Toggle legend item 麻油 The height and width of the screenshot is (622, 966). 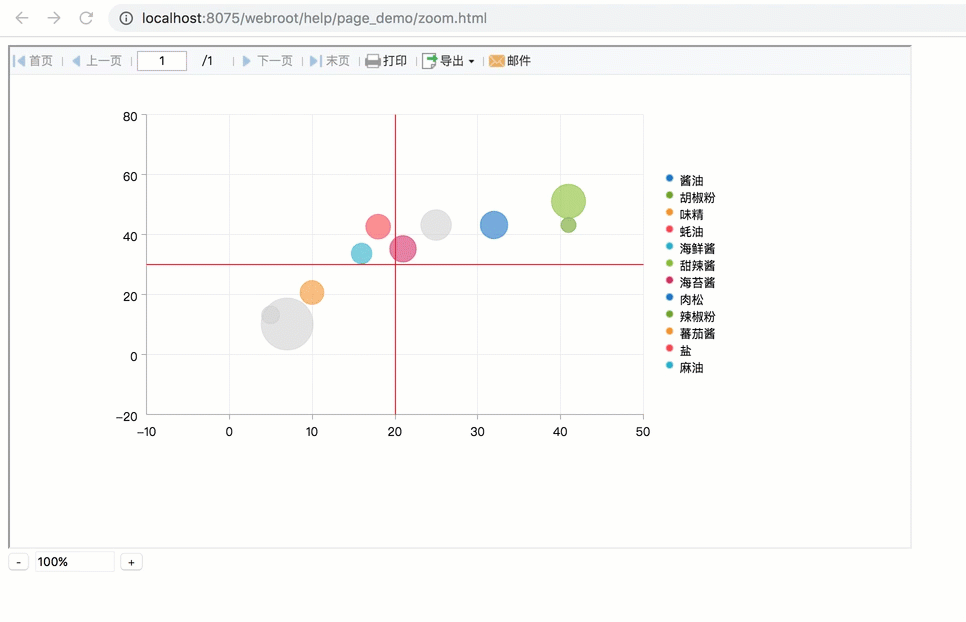[x=685, y=368]
